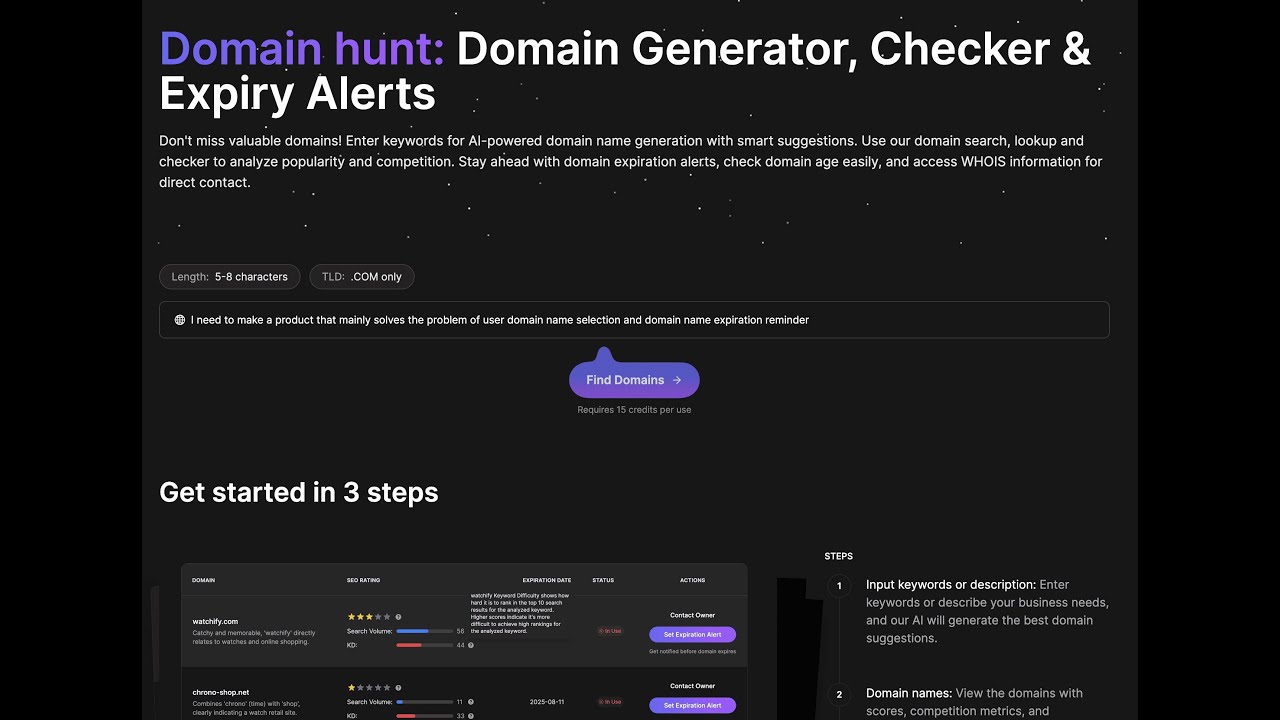Click the help icon beside watchify.com KD value
Image resolution: width=1280 pixels, height=720 pixels.
tap(470, 645)
